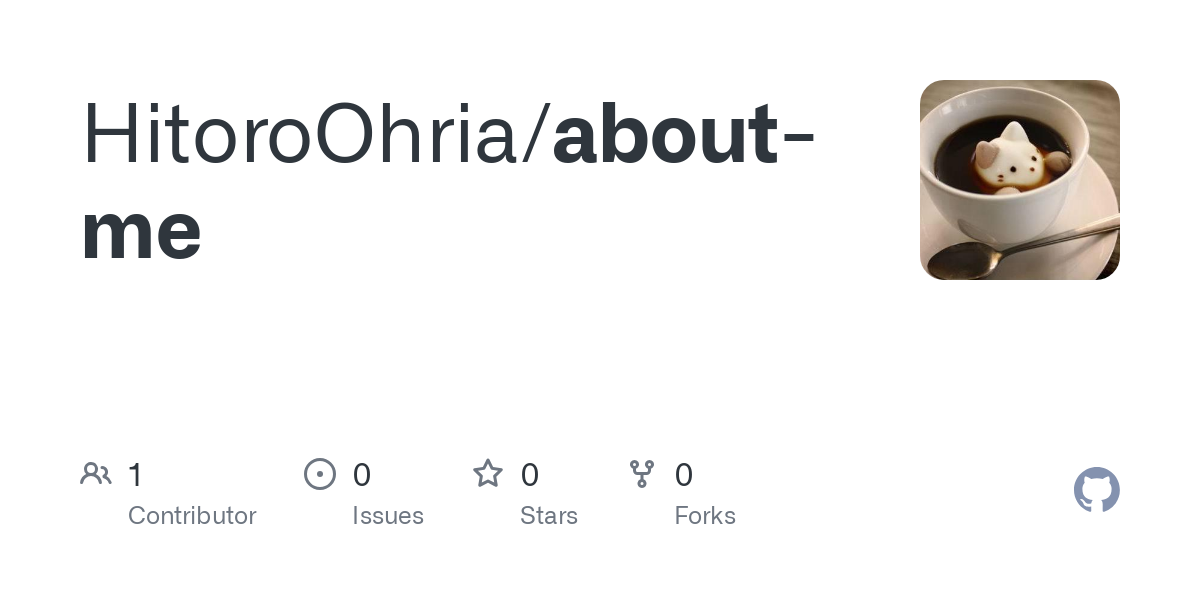Select the issues count zero

pyautogui.click(x=362, y=474)
